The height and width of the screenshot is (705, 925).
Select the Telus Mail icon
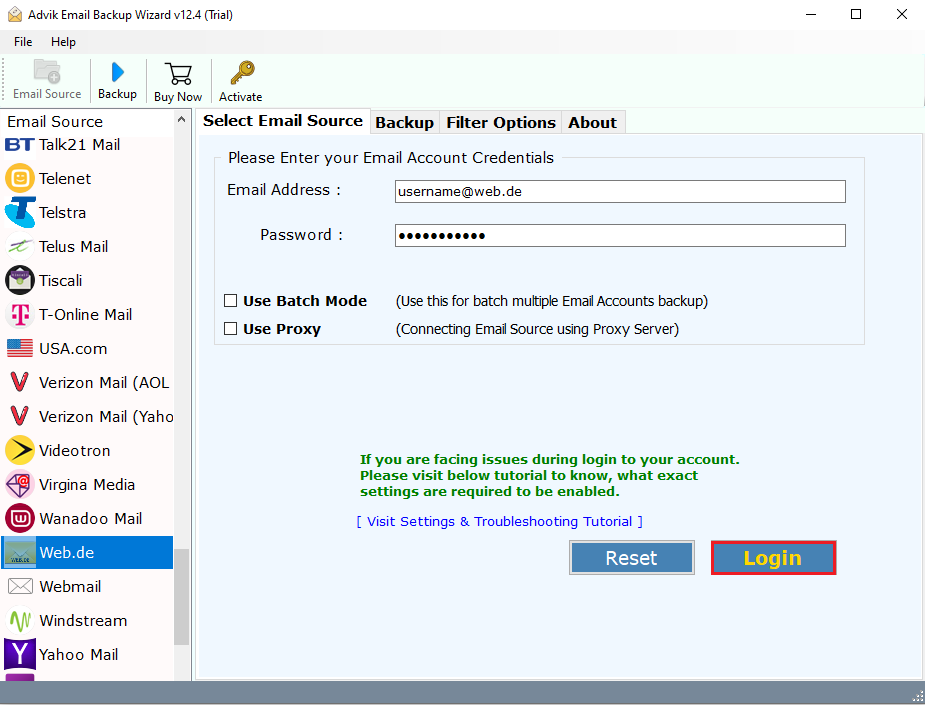point(19,247)
